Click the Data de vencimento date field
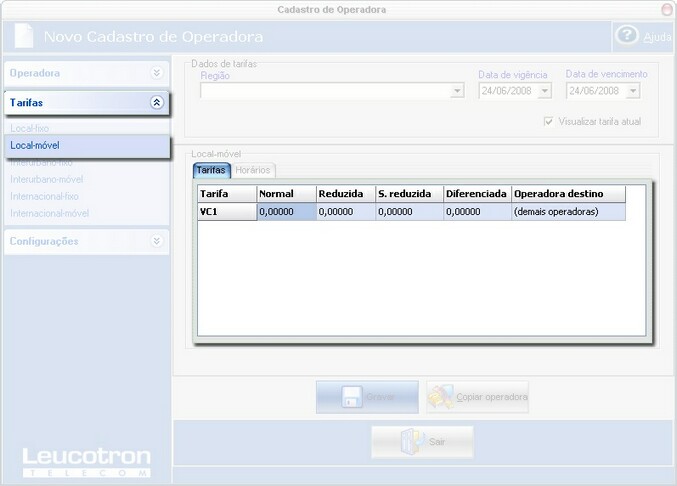The height and width of the screenshot is (486, 677). [x=603, y=91]
